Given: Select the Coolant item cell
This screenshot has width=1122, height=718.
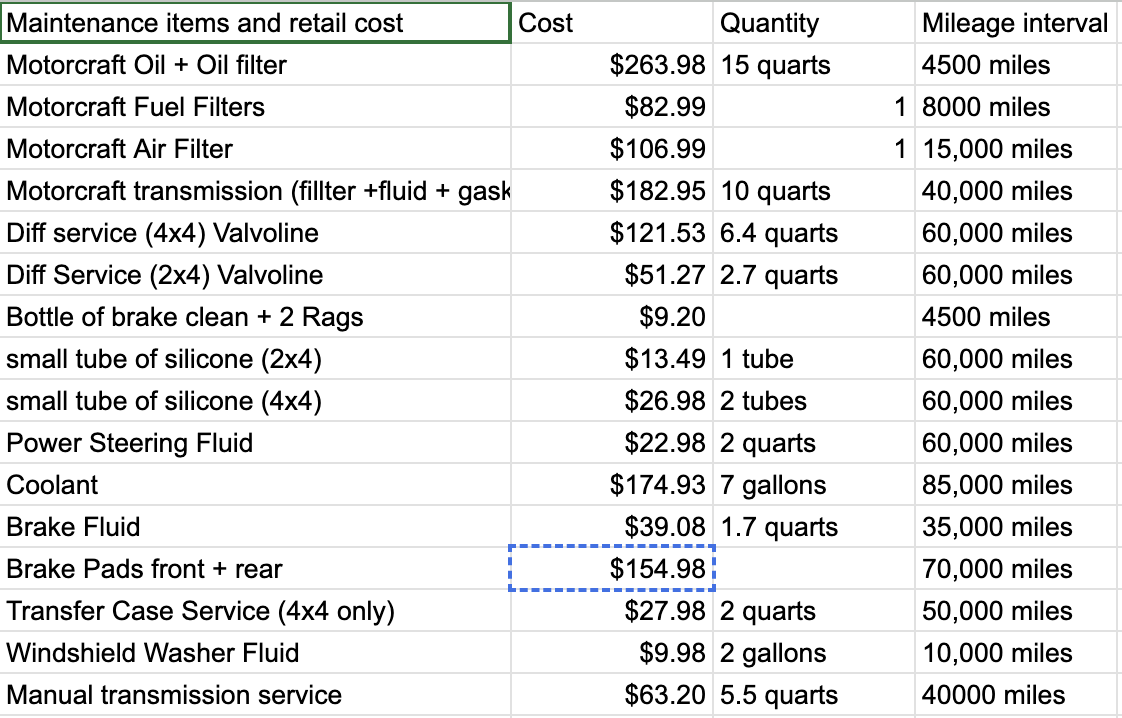Looking at the screenshot, I should coord(255,485).
